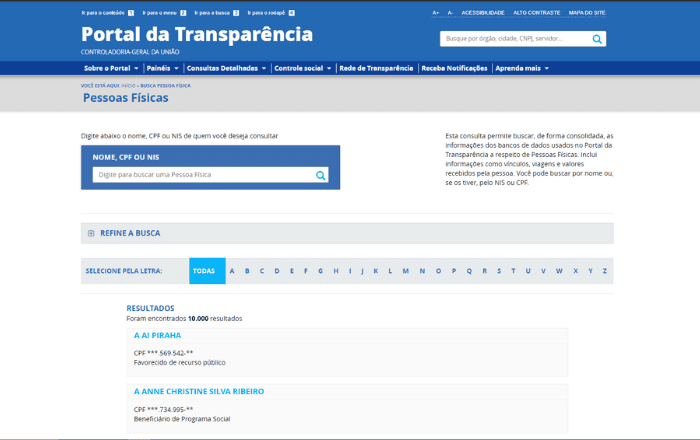Click the Pessoa Física search magnifier icon
Screen dimensions: 700x440
pyautogui.click(x=321, y=175)
